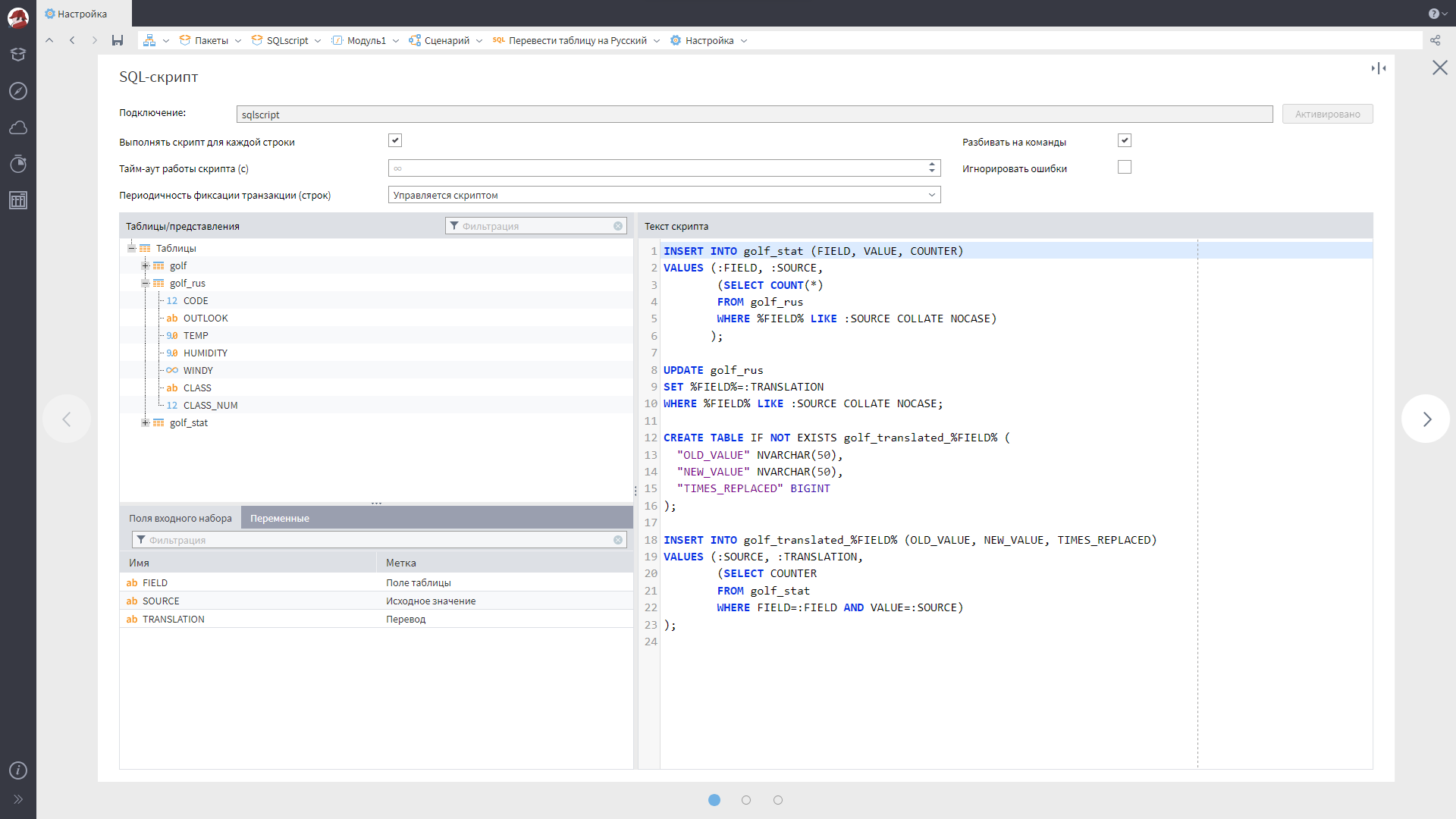Switch to 'Поля входного набора' tab
This screenshot has width=1456, height=819.
(180, 518)
